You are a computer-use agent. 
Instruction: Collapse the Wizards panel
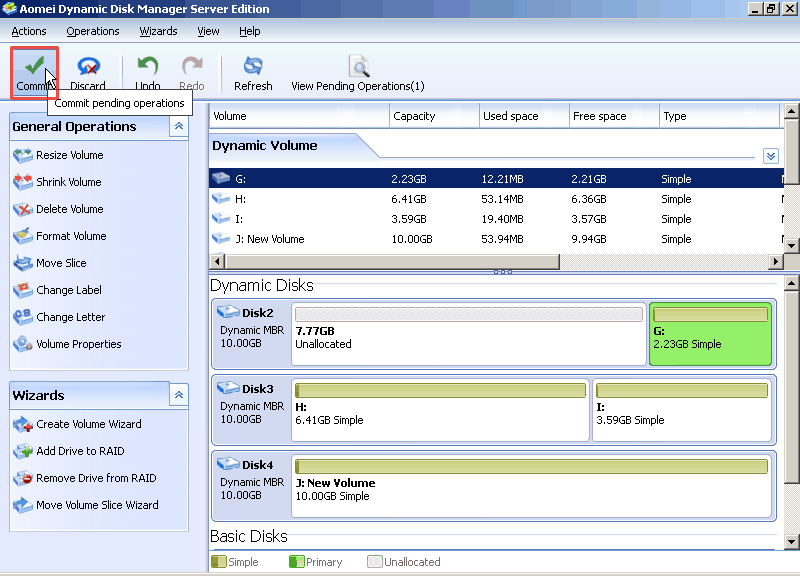(178, 395)
